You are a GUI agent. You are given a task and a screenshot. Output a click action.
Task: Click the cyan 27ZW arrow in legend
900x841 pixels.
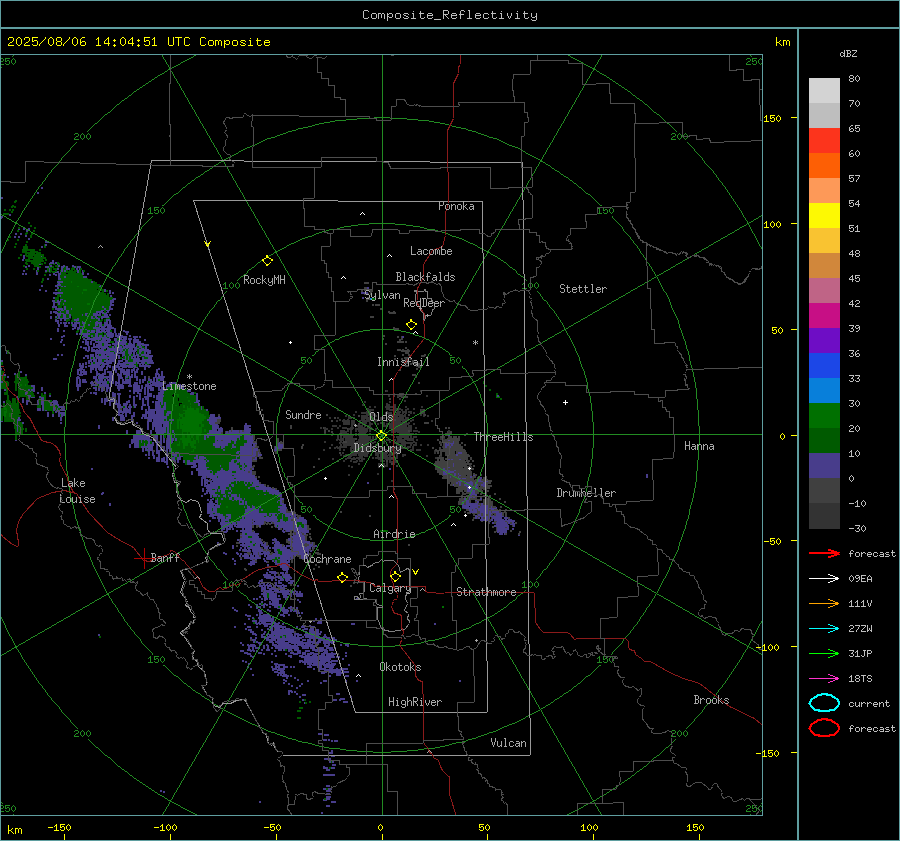[x=824, y=629]
